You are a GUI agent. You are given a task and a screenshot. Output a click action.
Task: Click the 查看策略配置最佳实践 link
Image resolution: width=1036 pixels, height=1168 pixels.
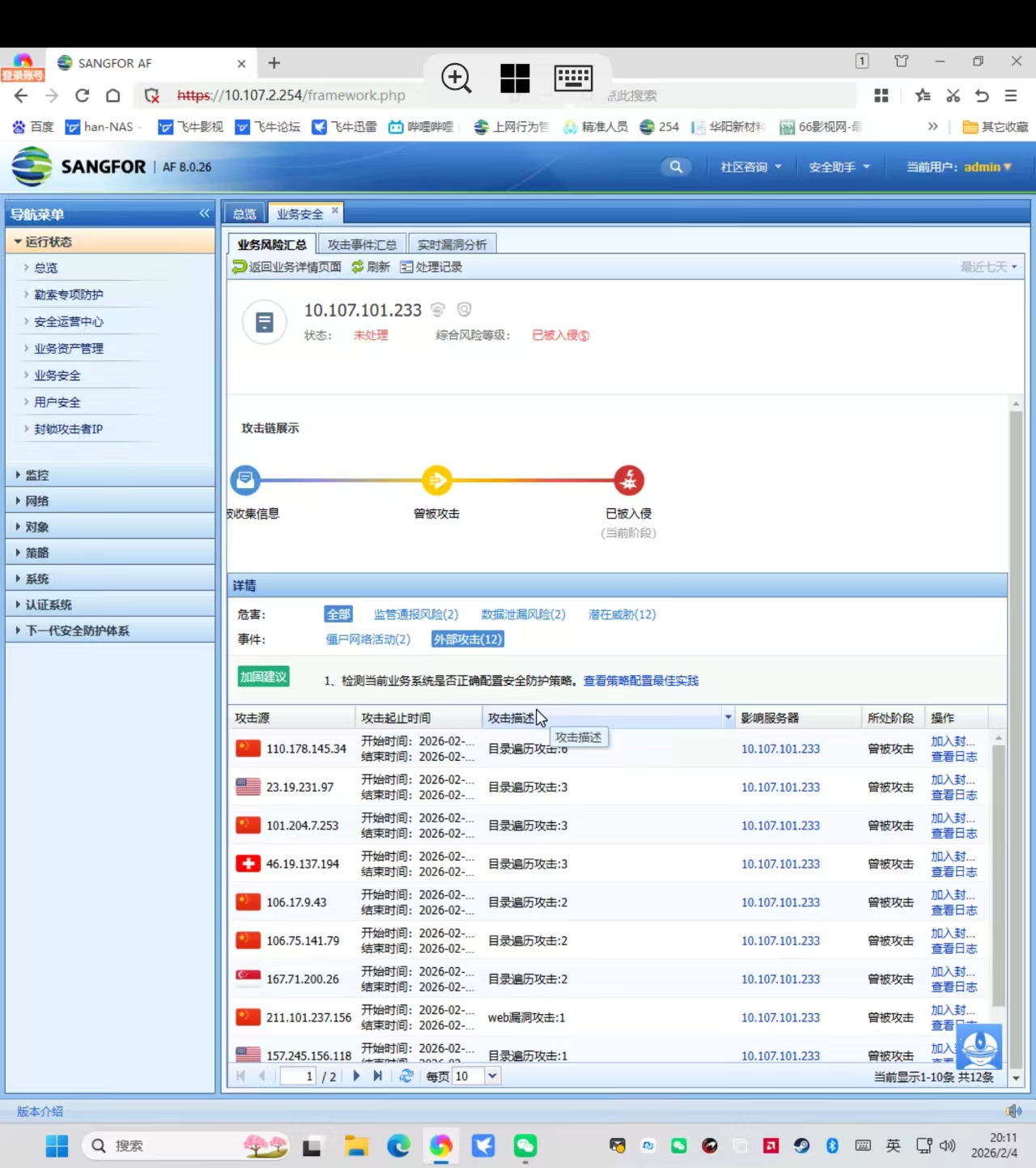coord(641,681)
